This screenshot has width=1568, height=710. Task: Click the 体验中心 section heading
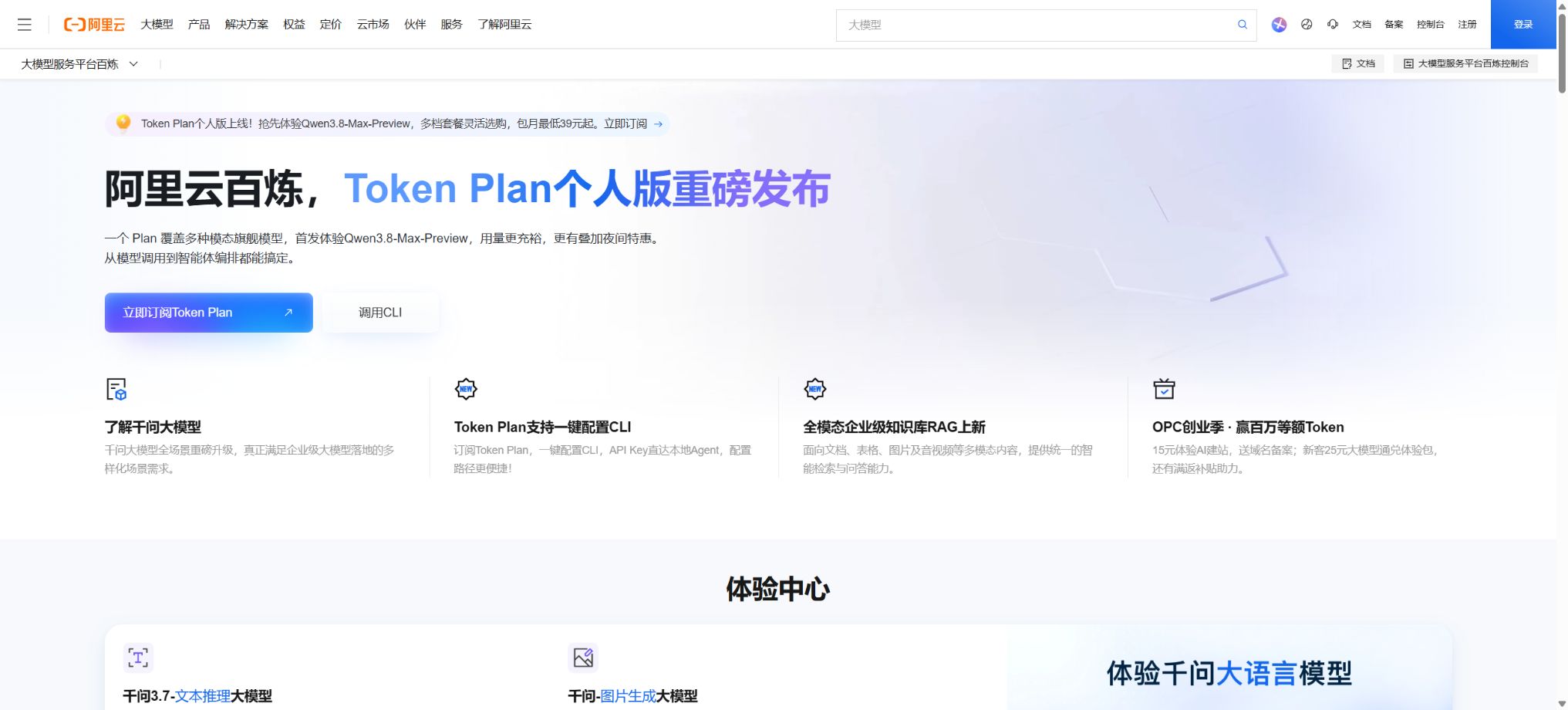[x=777, y=590]
